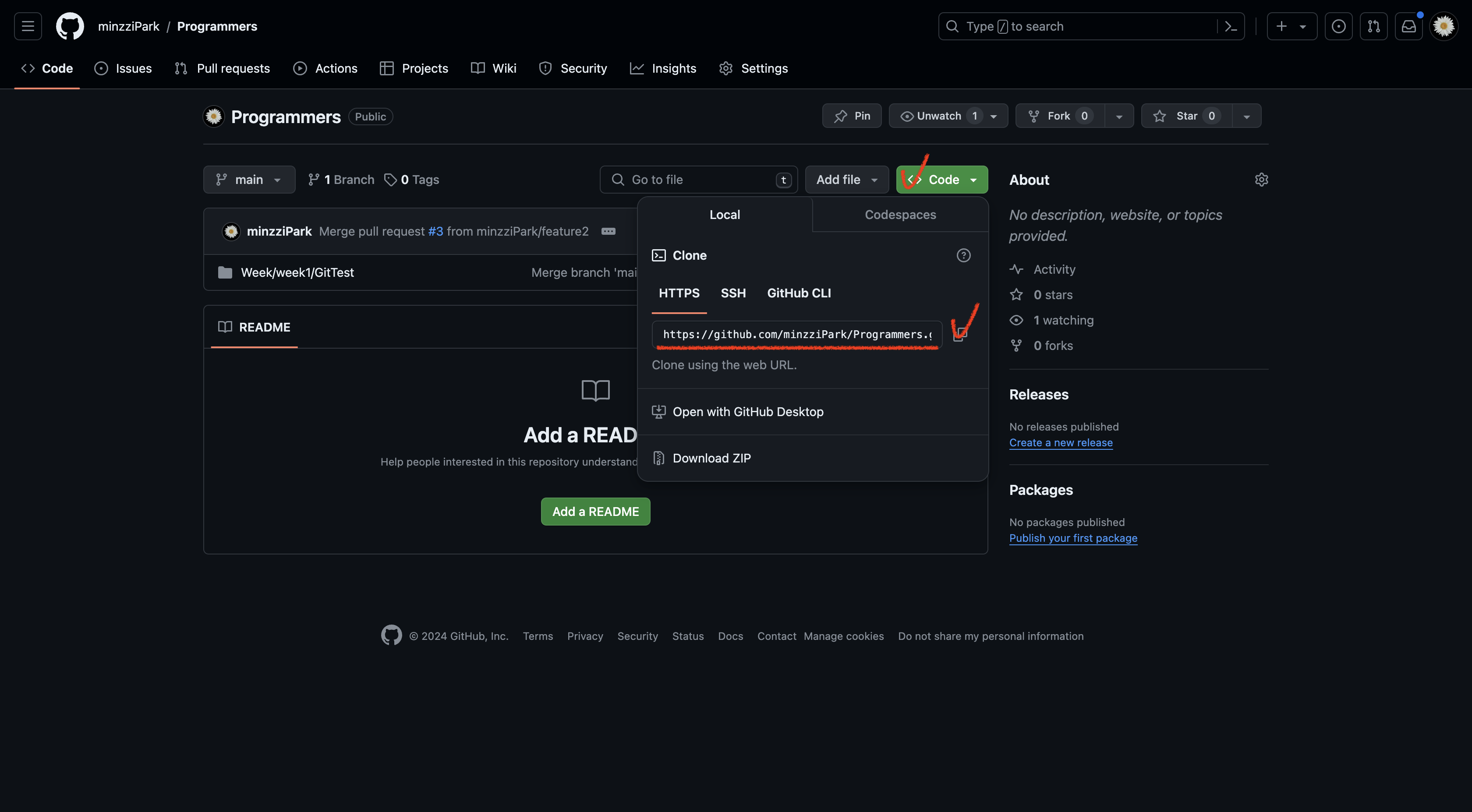This screenshot has width=1472, height=812.
Task: Open the create new plus button
Action: tap(1282, 26)
